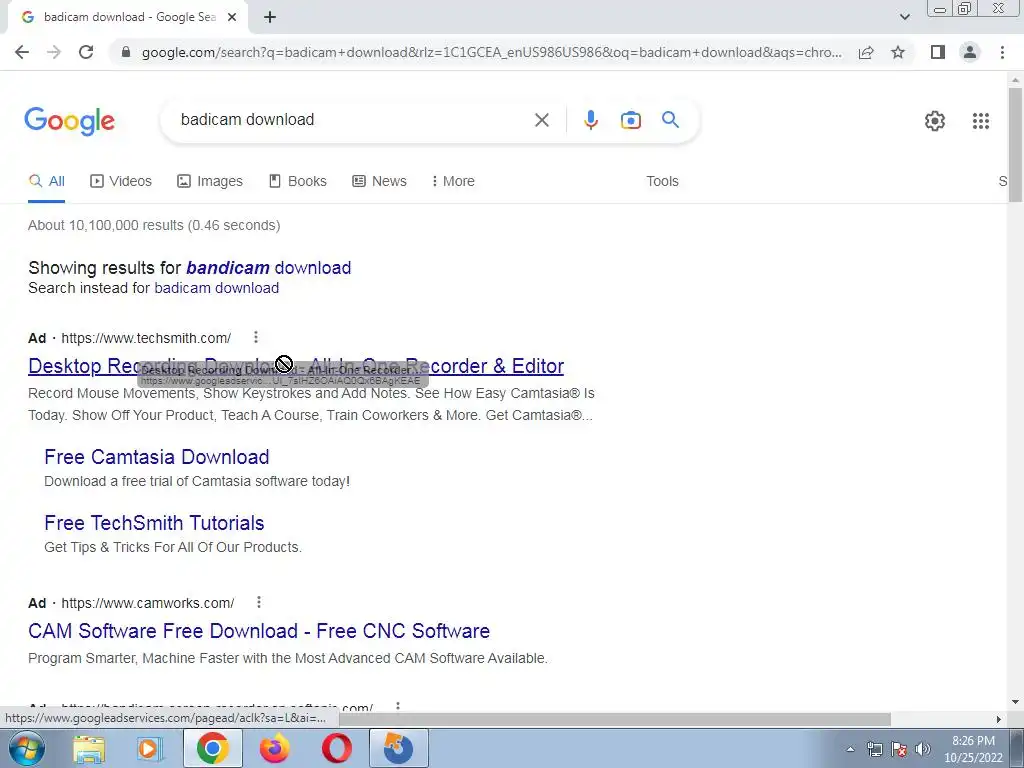Viewport: 1024px width, 768px height.
Task: Launch Firefox from taskbar
Action: pyautogui.click(x=274, y=748)
